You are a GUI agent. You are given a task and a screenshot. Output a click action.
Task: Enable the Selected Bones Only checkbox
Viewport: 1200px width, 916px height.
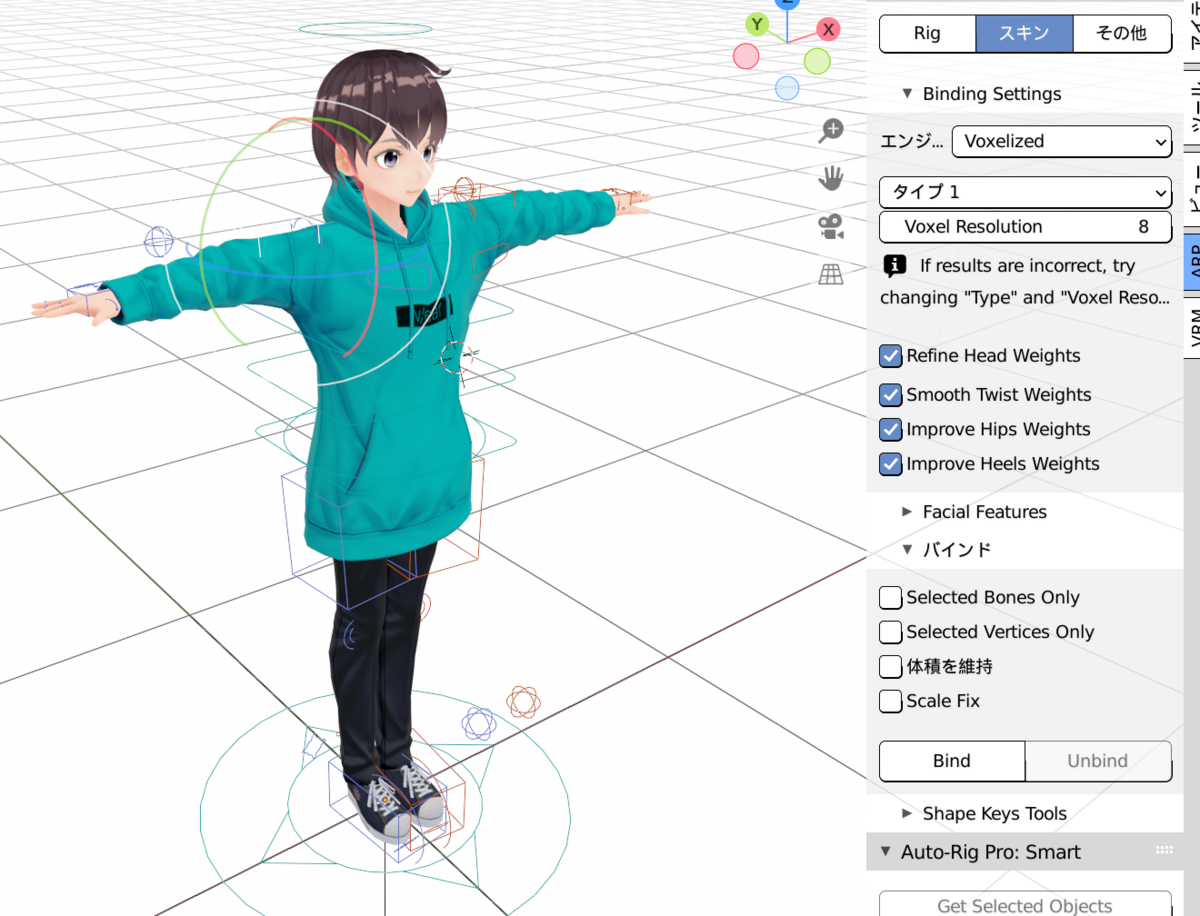[890, 597]
